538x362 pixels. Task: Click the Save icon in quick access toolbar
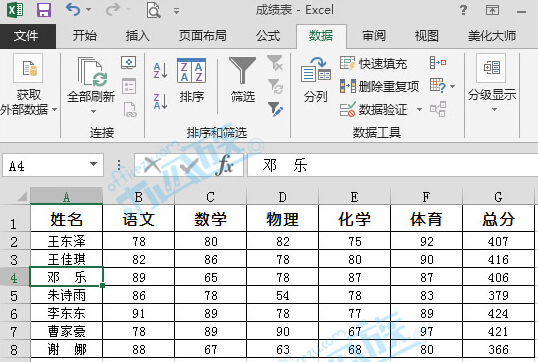pos(44,10)
